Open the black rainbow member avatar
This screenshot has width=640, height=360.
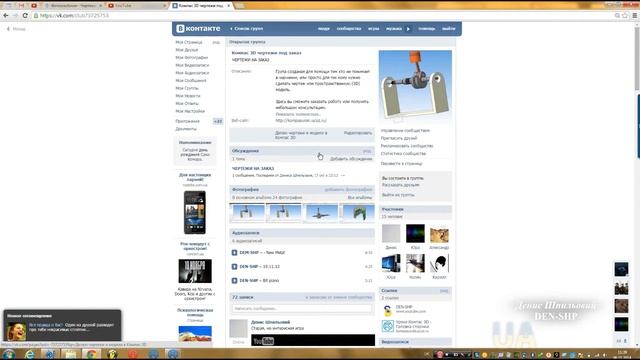click(415, 233)
